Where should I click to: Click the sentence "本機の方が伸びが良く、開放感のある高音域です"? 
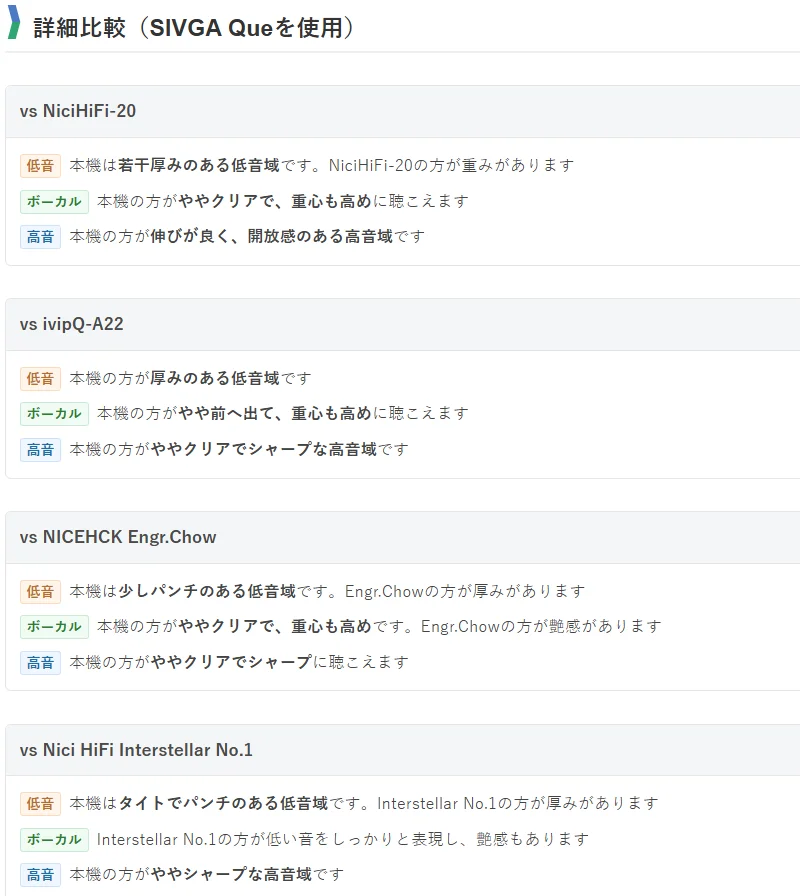pyautogui.click(x=247, y=237)
